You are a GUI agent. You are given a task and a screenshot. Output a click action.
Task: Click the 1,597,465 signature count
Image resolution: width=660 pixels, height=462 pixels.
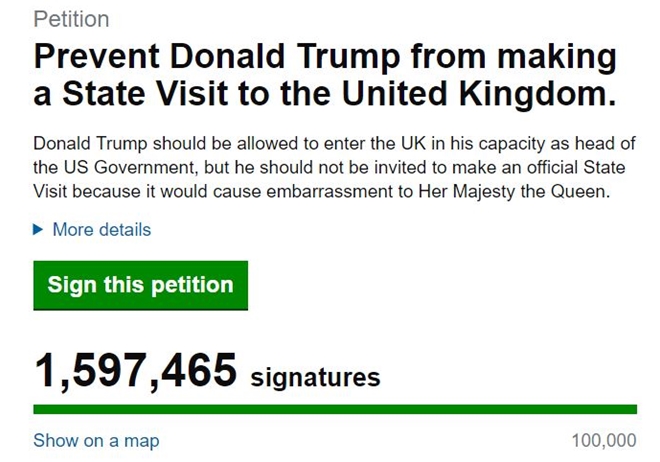tap(136, 371)
